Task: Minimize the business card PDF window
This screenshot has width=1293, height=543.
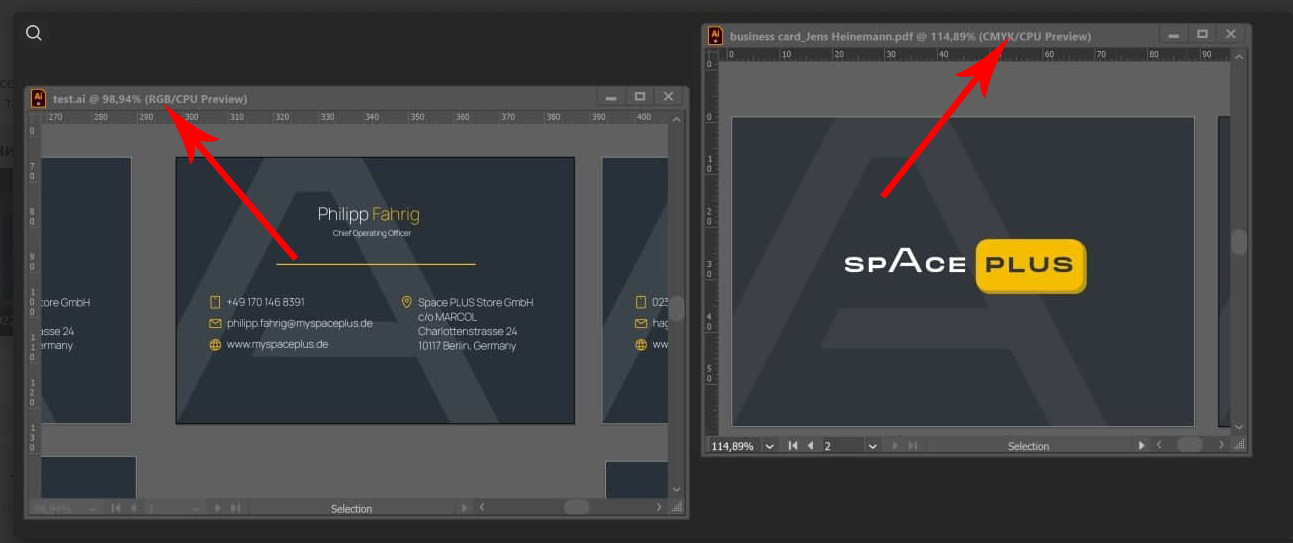Action: 1176,35
